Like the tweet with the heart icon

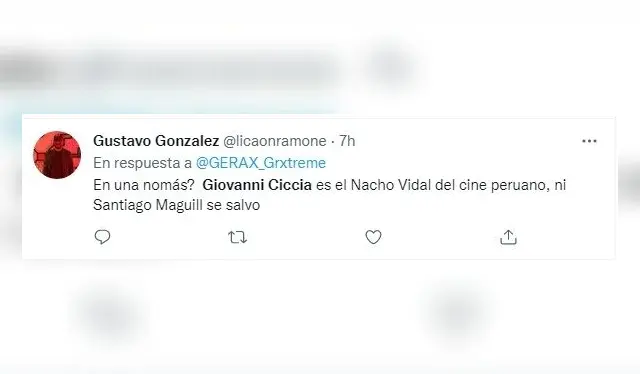click(373, 237)
